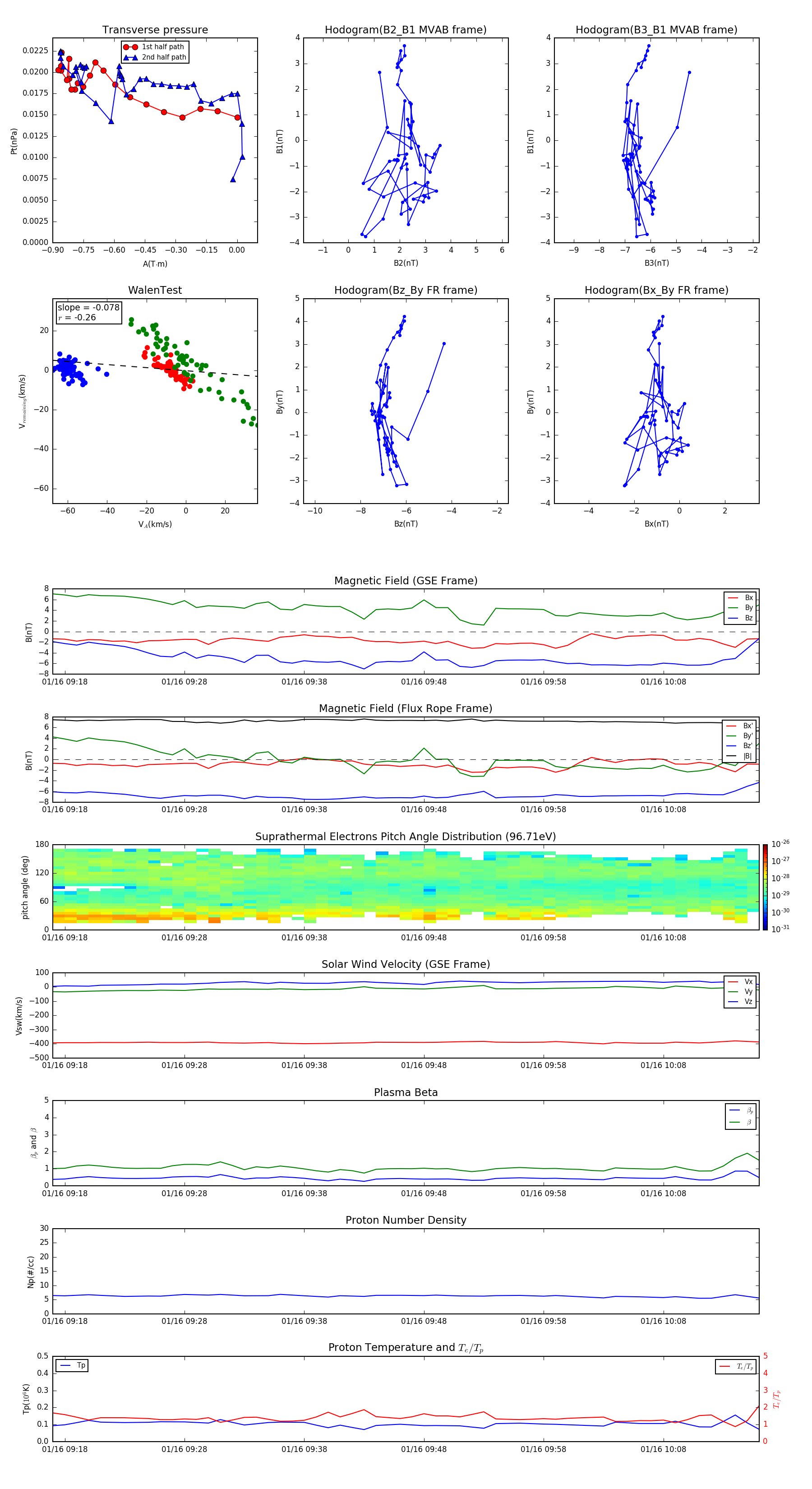Click the '2nd half path' legend entry
This screenshot has width=812, height=1489.
[x=156, y=57]
